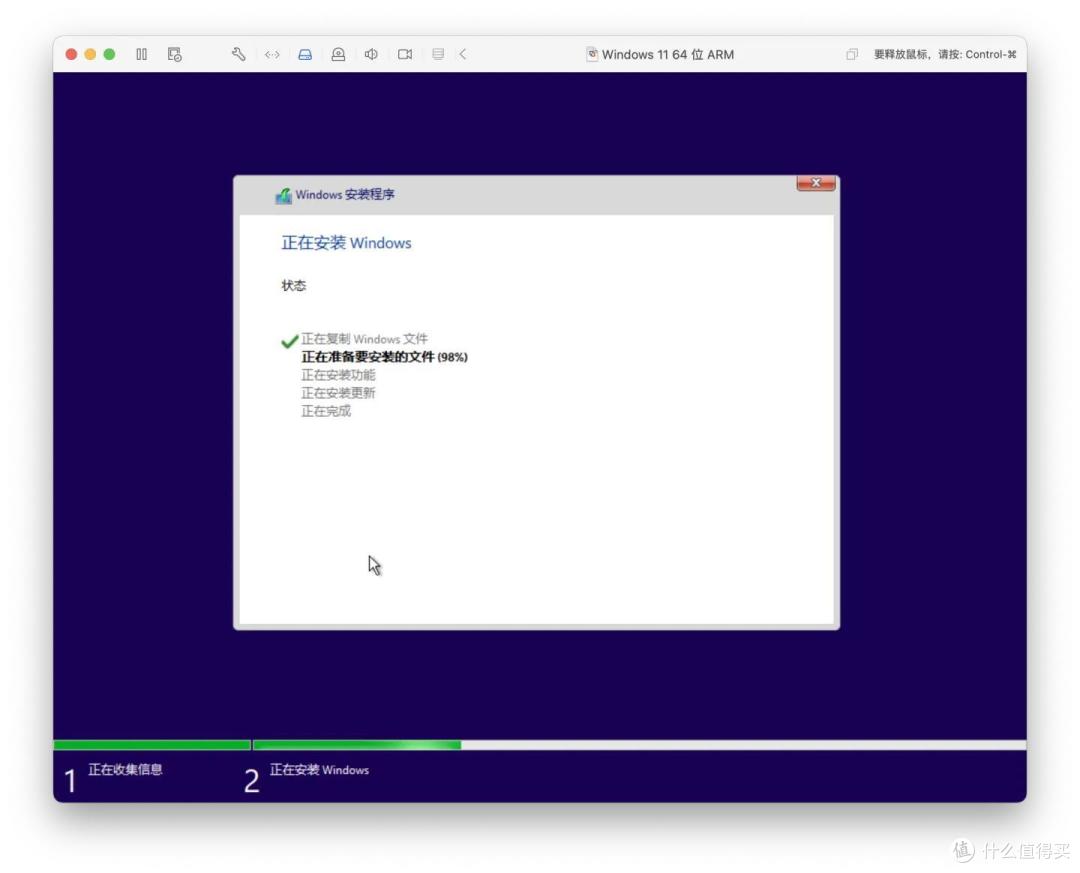The width and height of the screenshot is (1080, 873).
Task: Click the VM document icon in title
Action: [x=592, y=54]
